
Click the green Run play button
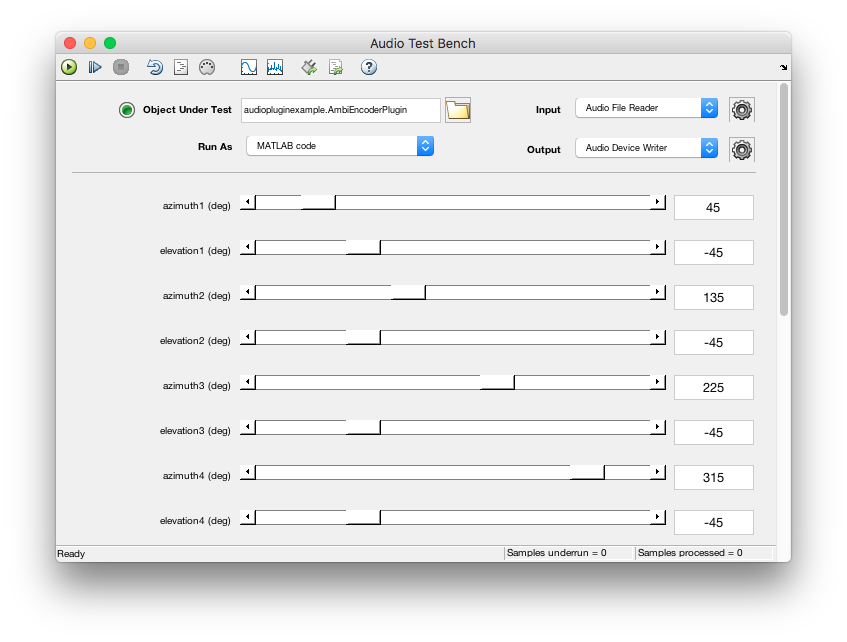[69, 67]
